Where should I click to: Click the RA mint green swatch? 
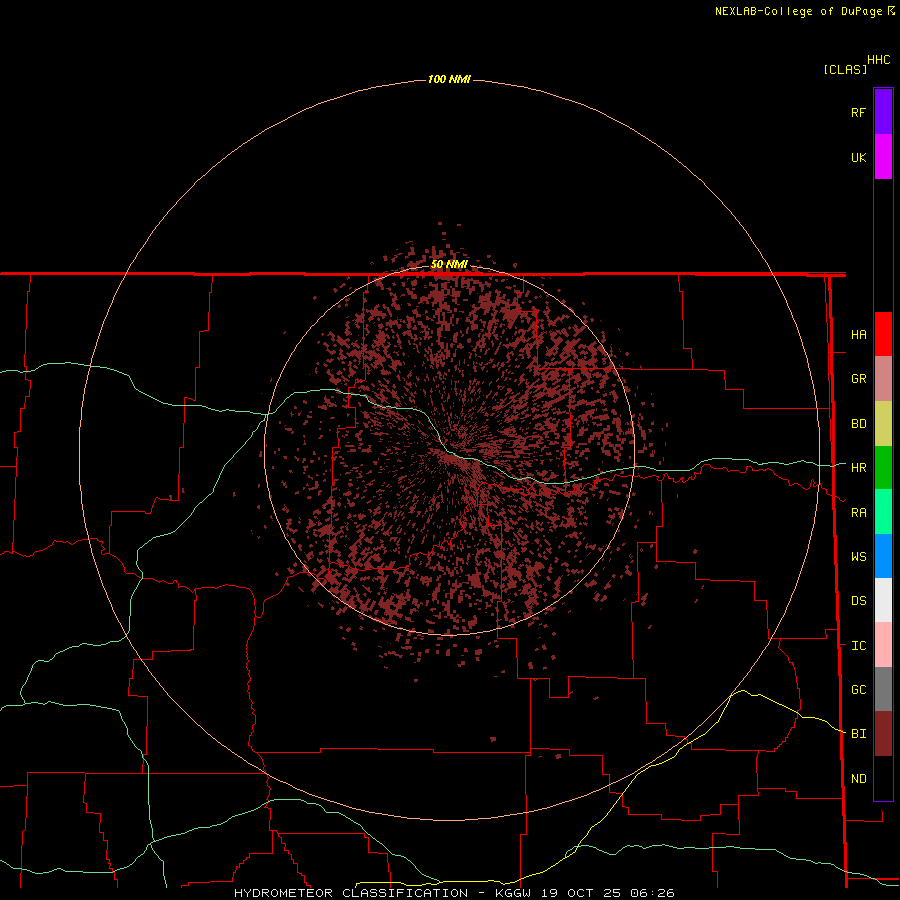pos(883,512)
